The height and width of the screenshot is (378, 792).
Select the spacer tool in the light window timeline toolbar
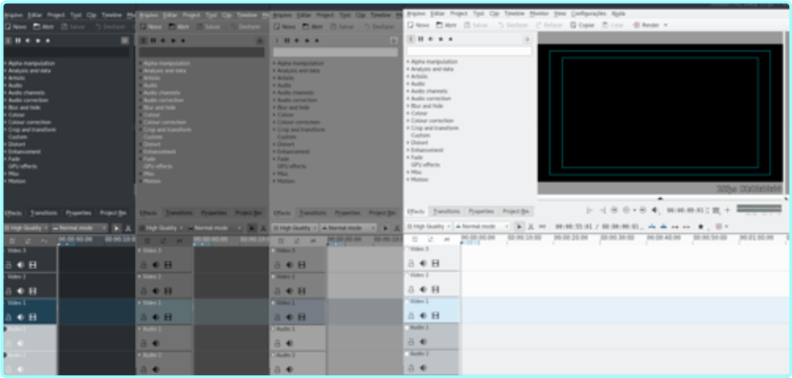[x=542, y=226]
